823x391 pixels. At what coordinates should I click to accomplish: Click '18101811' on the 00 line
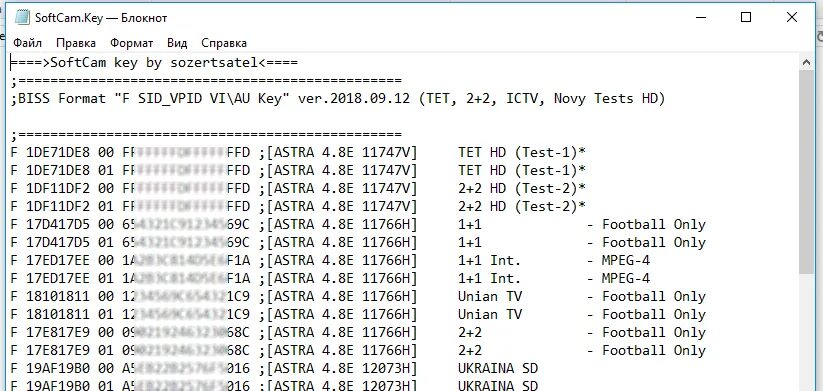[x=58, y=297]
